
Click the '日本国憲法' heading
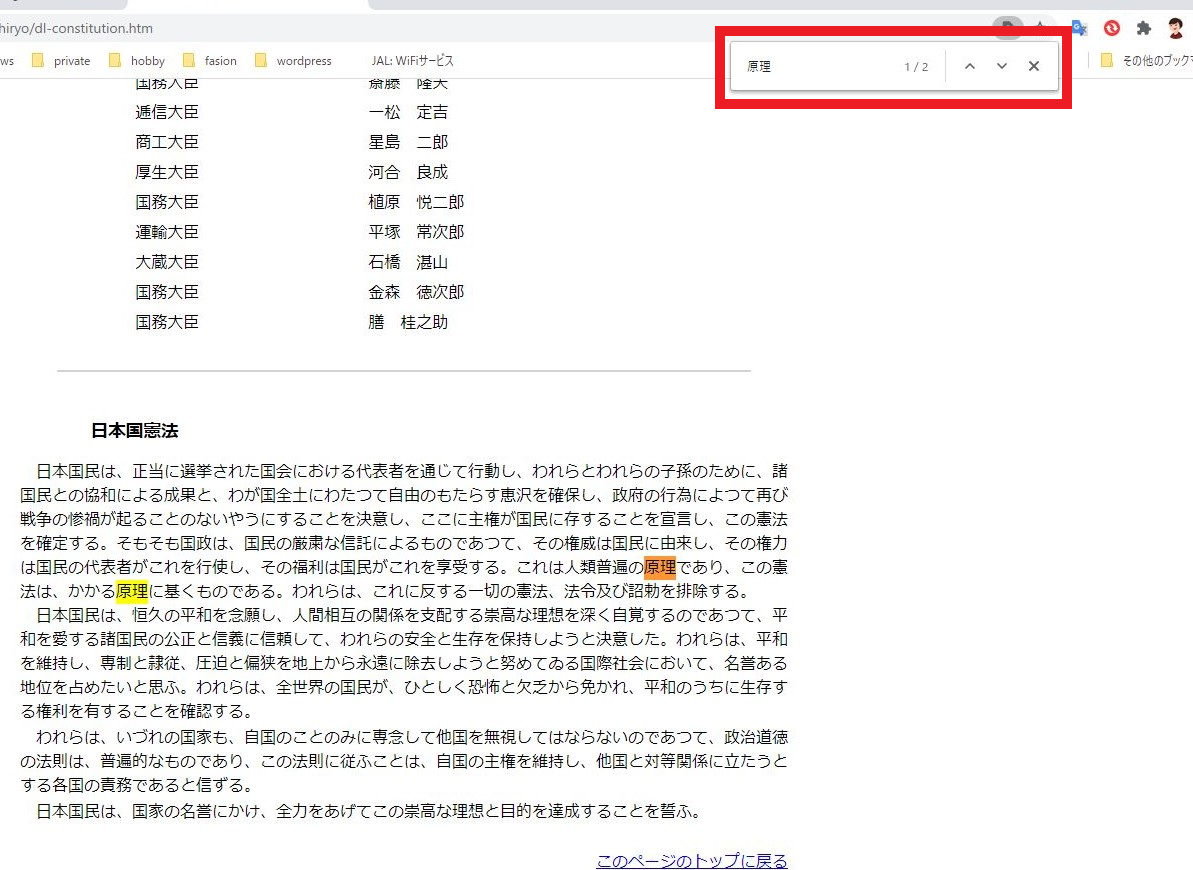[134, 431]
